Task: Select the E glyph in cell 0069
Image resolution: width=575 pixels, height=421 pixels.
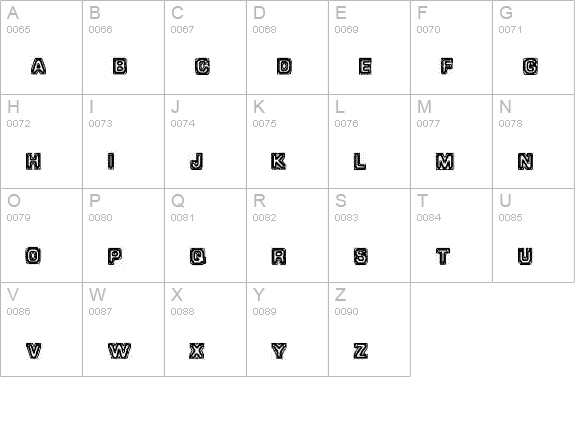Action: pos(365,66)
